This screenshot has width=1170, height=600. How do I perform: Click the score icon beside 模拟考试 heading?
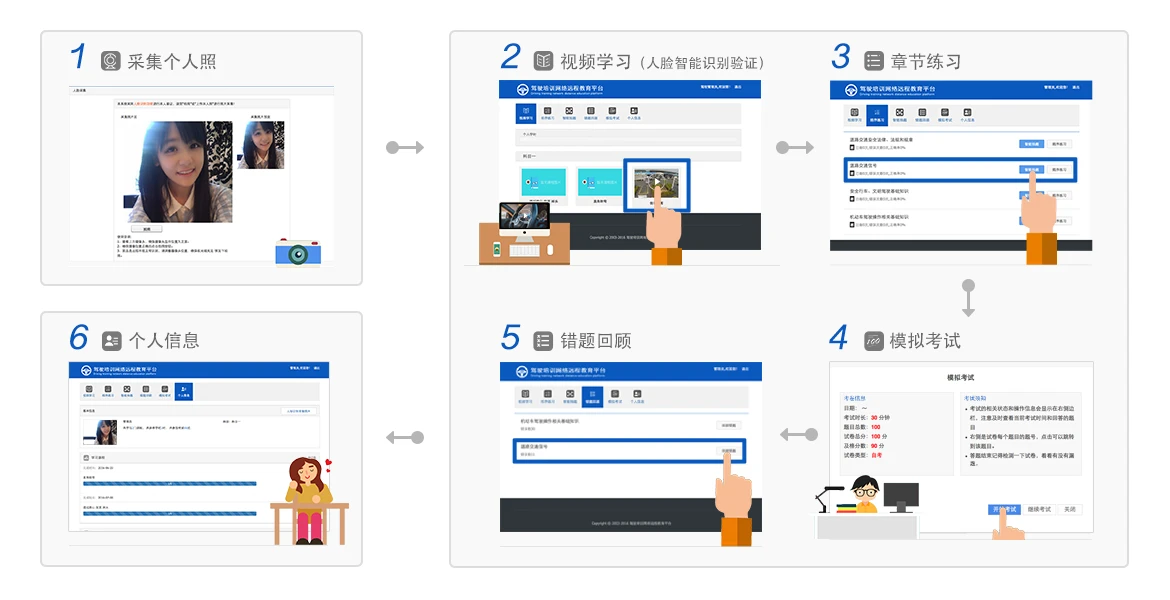coord(873,341)
